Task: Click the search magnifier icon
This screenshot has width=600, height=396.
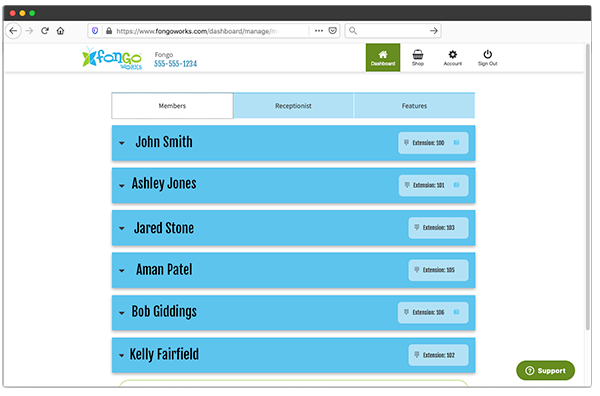Action: tap(353, 31)
